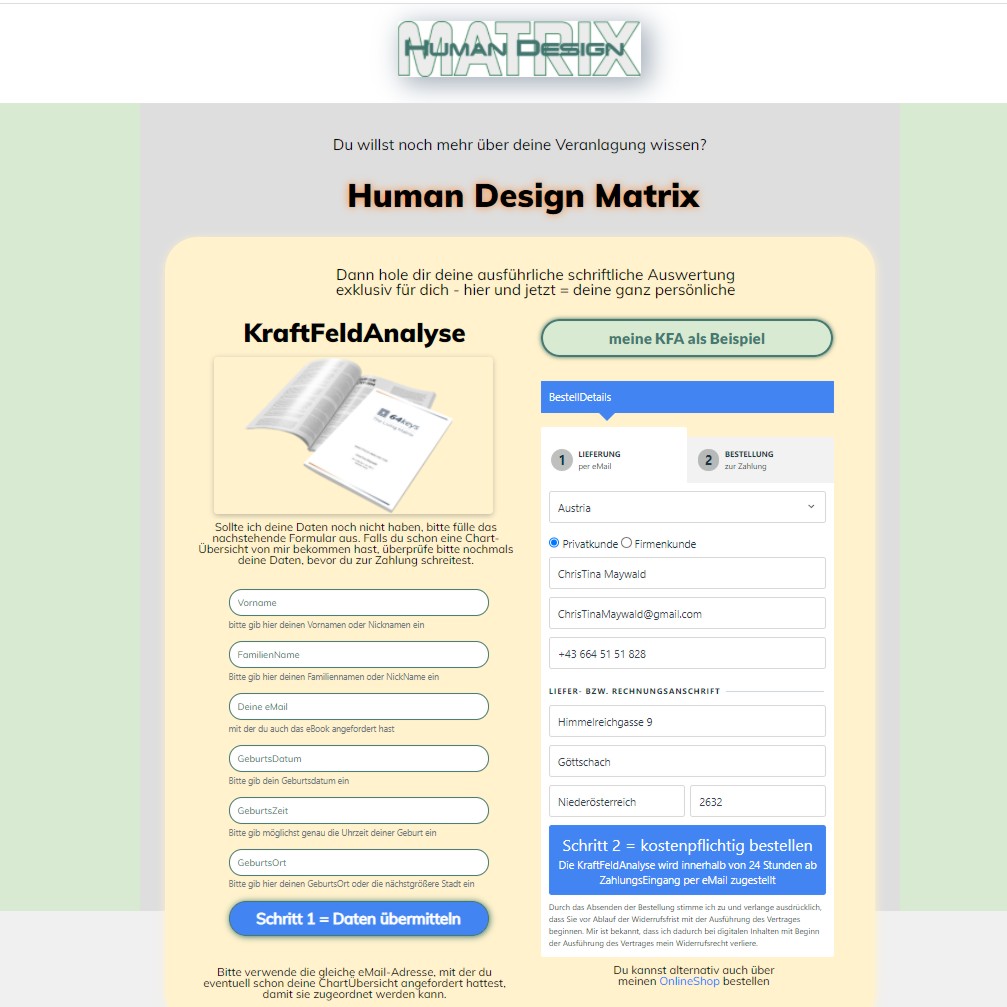Screen dimensions: 1007x1007
Task: Click the Vorname input field
Action: (x=358, y=603)
